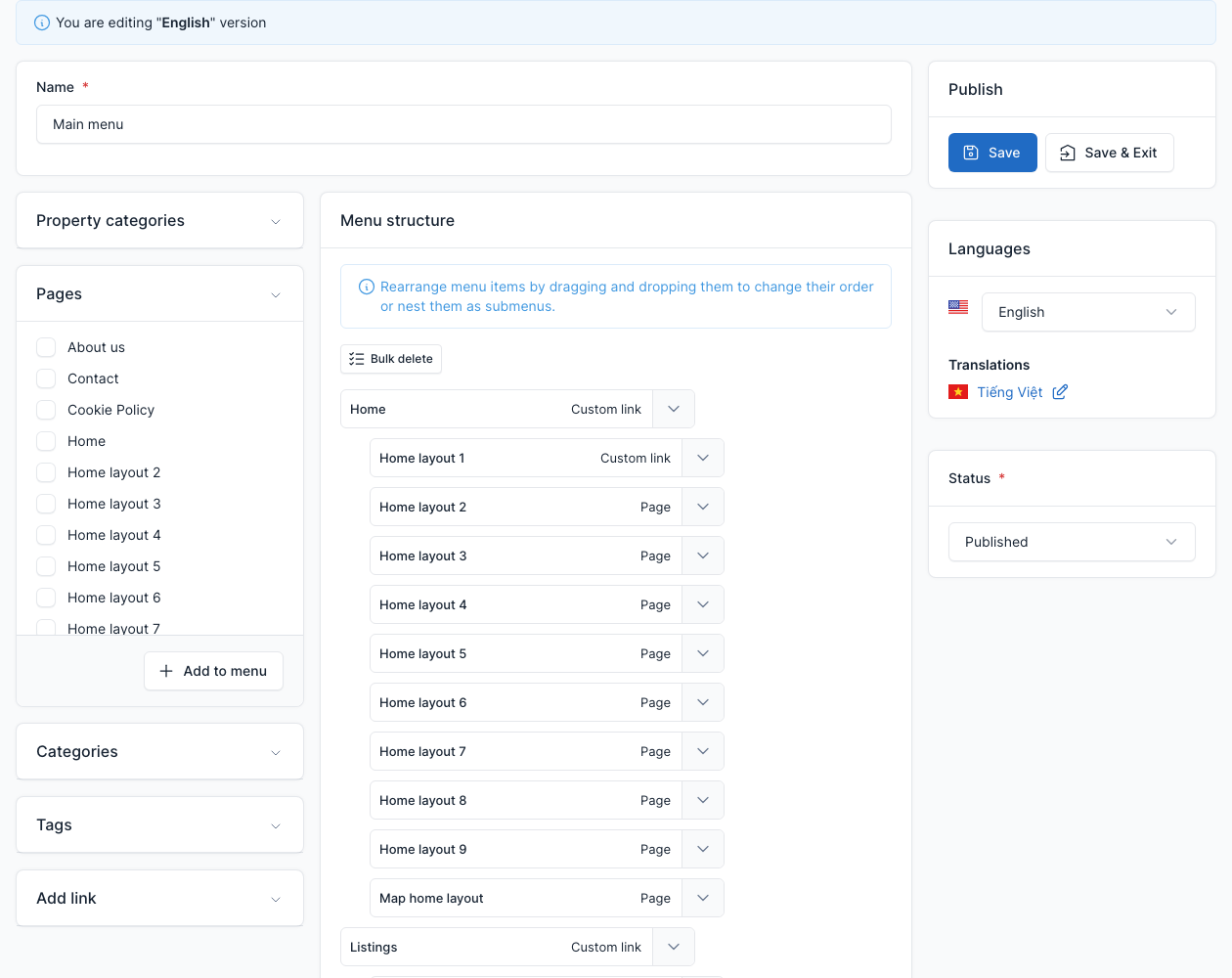
Task: Expand the Add link panel
Action: tap(159, 899)
